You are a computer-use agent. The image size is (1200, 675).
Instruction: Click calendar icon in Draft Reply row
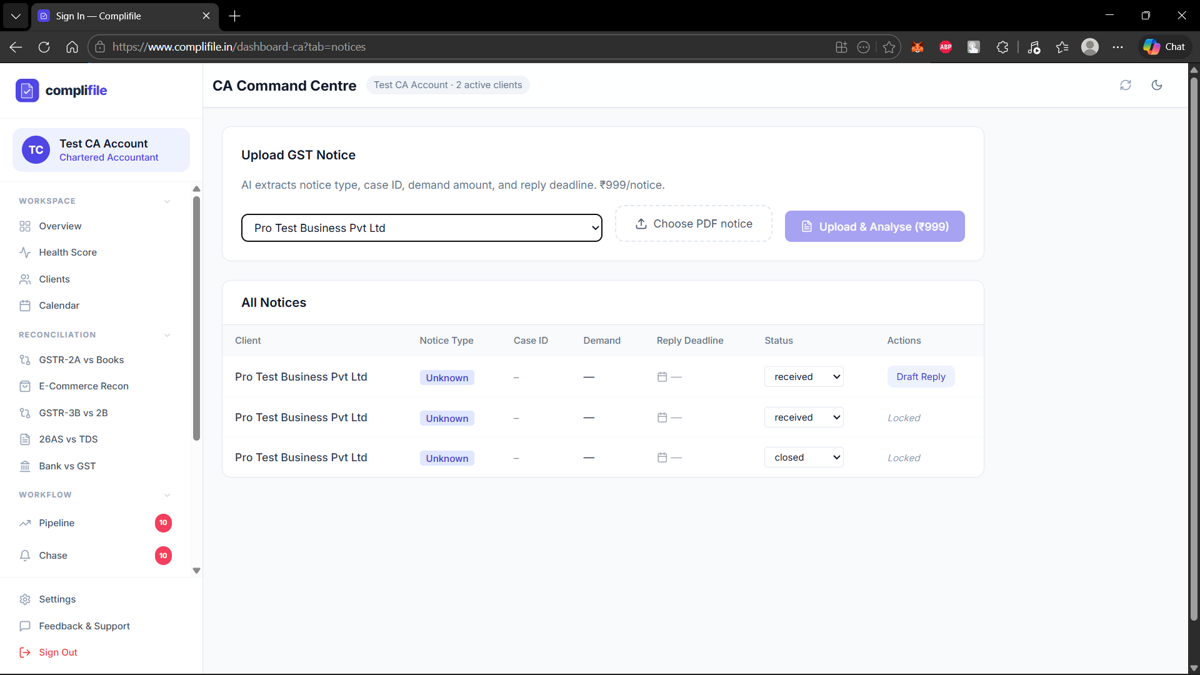tap(662, 377)
